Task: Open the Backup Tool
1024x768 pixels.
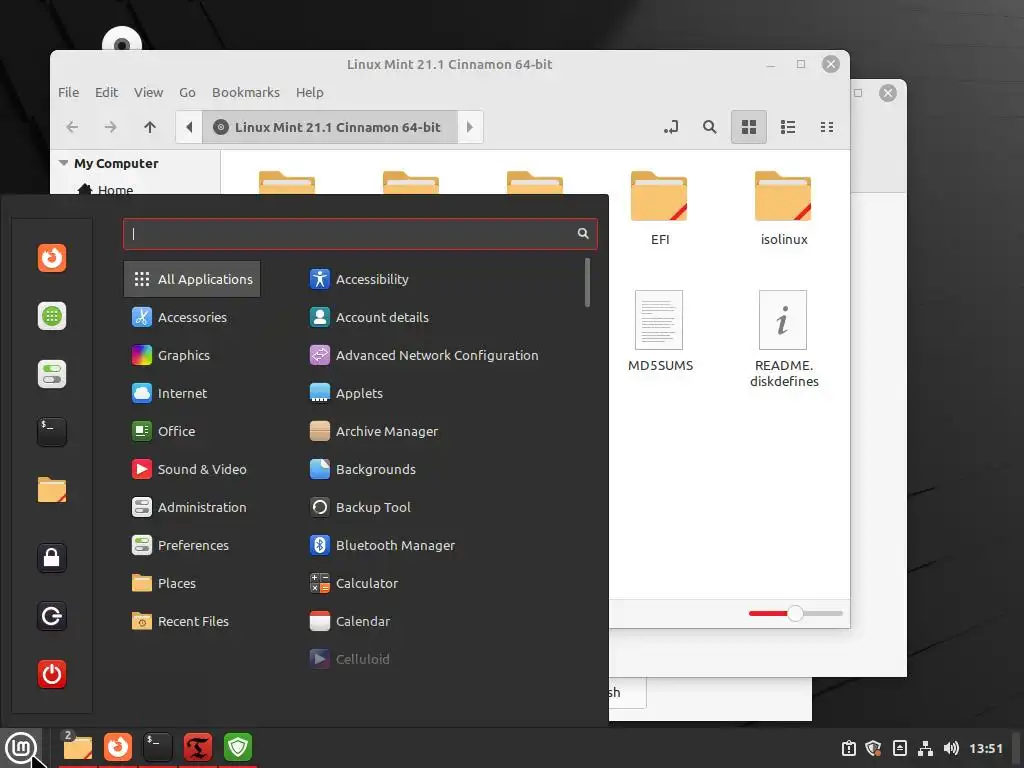Action: click(360, 507)
